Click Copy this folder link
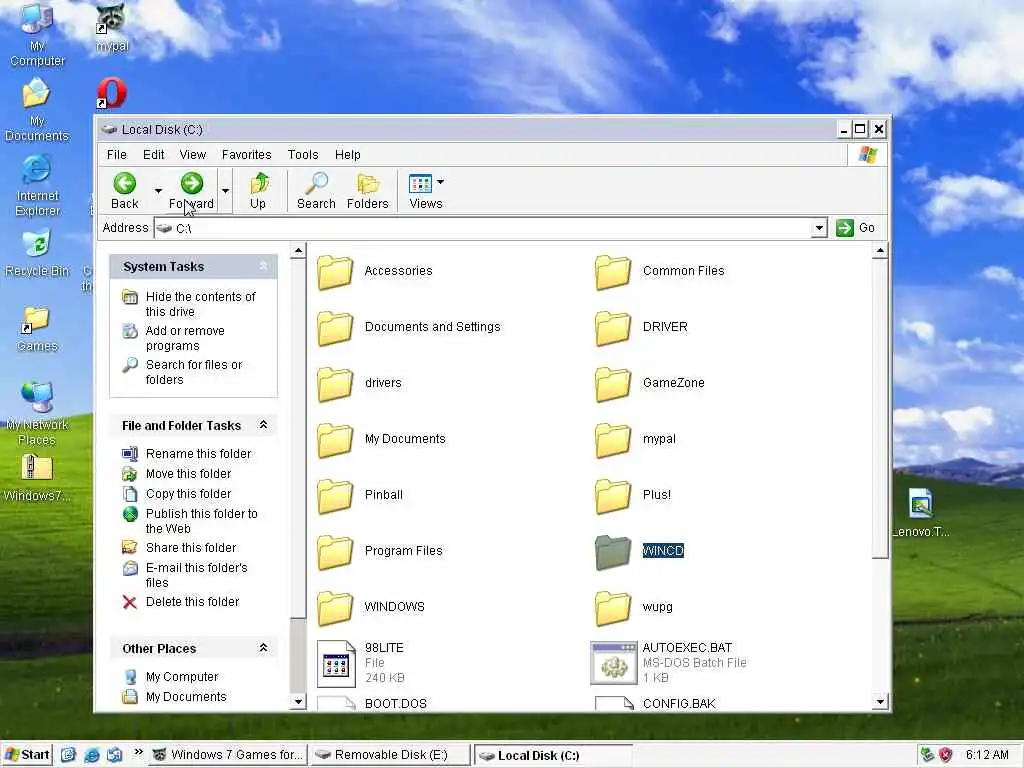The width and height of the screenshot is (1024, 768). pyautogui.click(x=188, y=494)
